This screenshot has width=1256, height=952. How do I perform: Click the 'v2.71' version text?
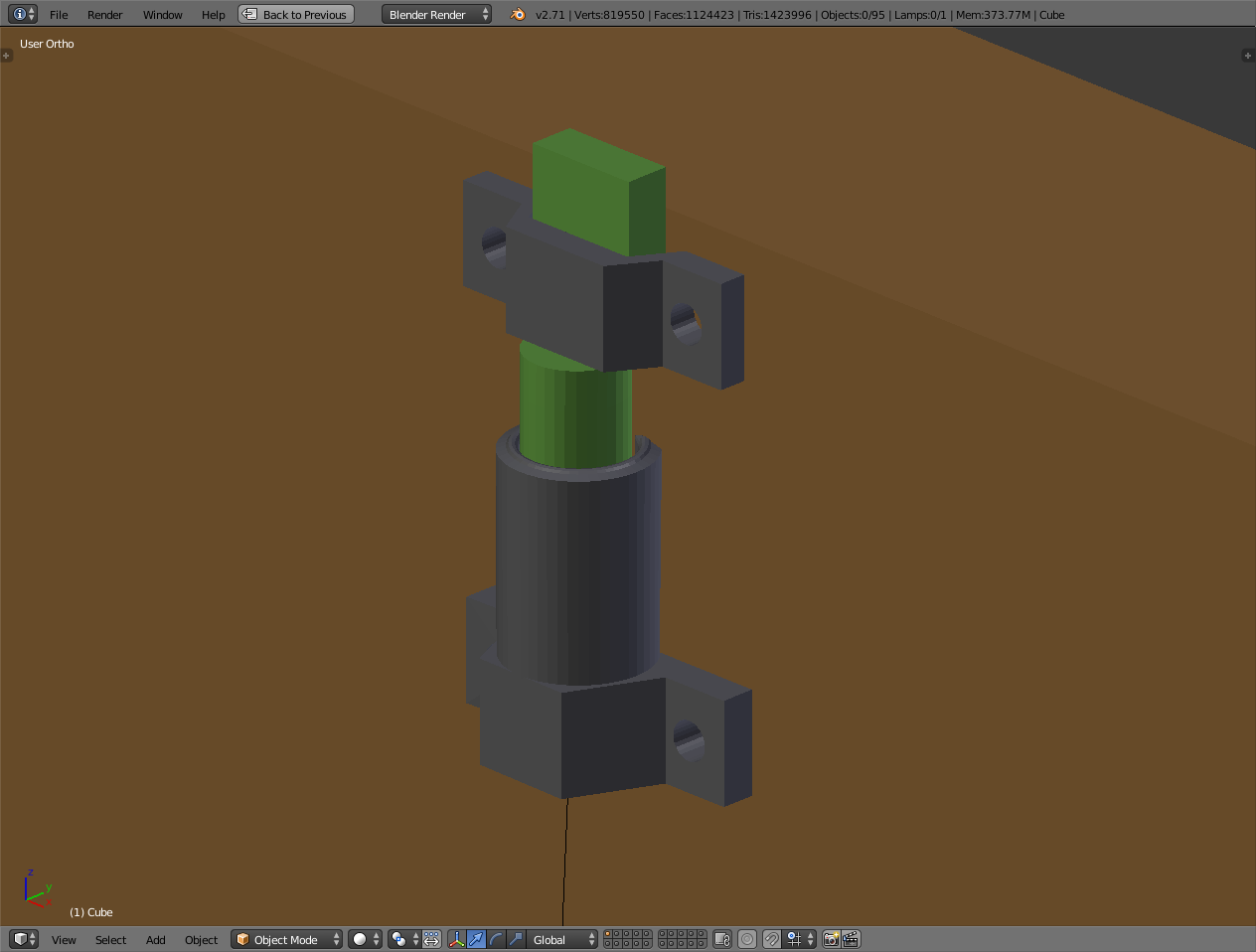[x=549, y=15]
